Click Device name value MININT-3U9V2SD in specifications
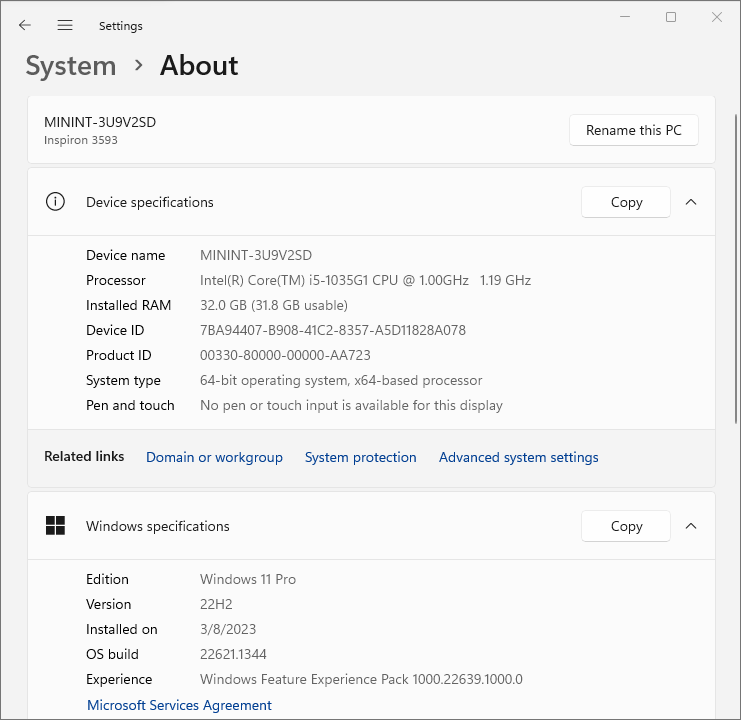The width and height of the screenshot is (741, 720). (x=256, y=255)
